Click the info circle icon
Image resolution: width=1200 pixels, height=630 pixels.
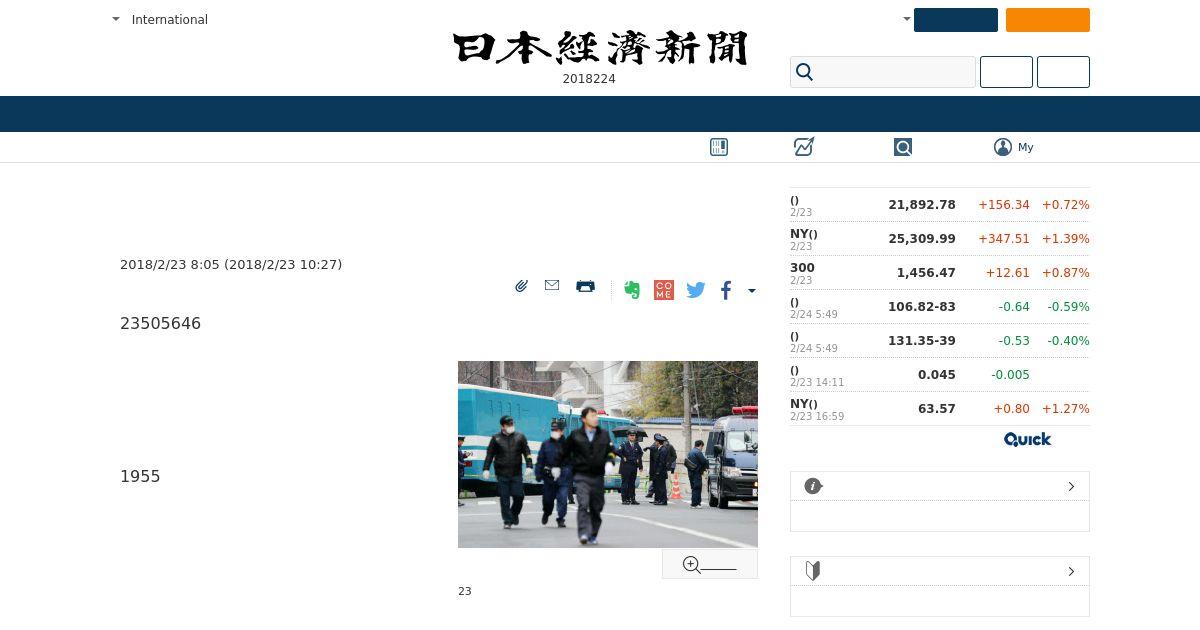813,486
